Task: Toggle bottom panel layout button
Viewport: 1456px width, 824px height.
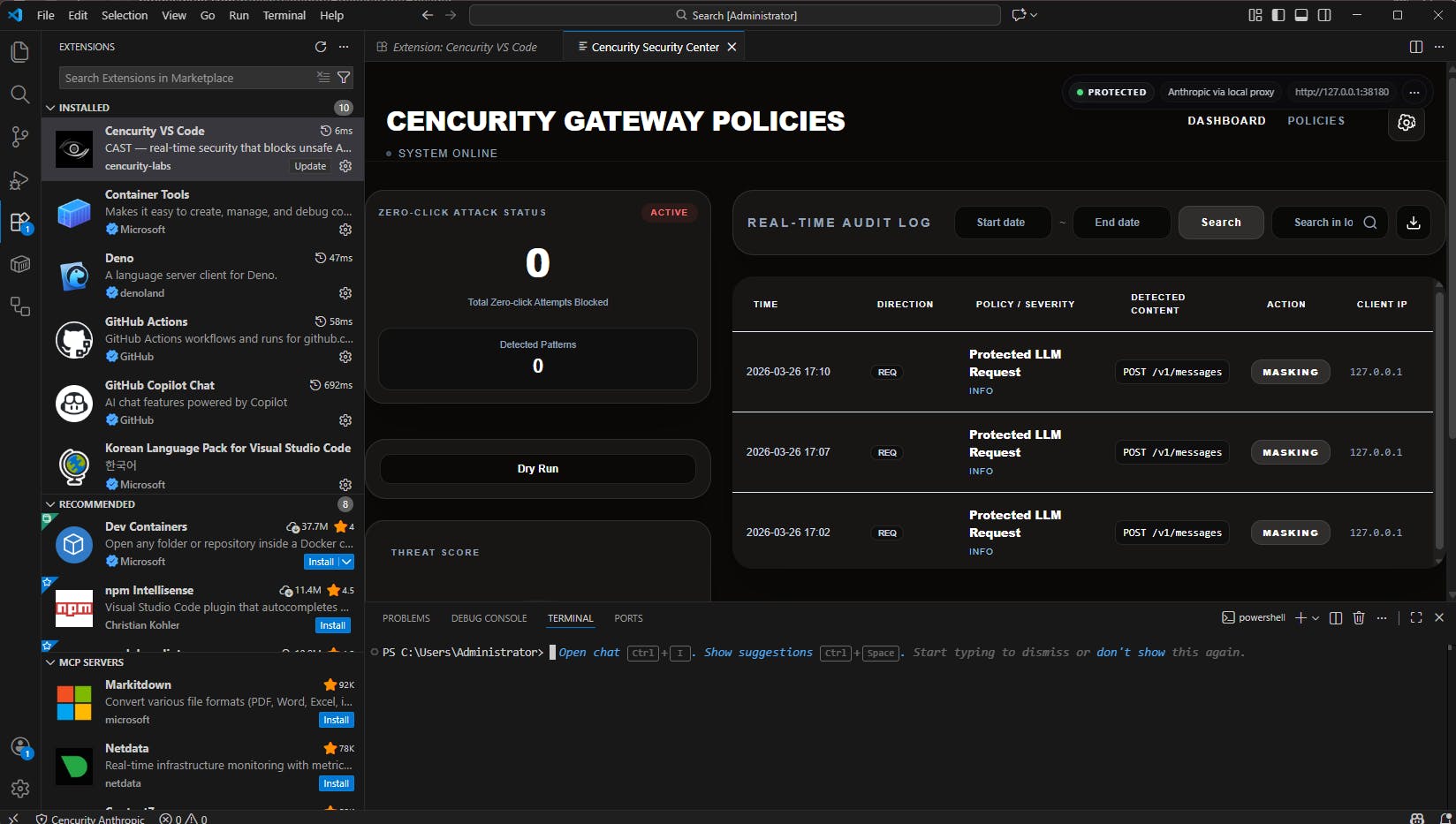Action: pyautogui.click(x=1301, y=15)
